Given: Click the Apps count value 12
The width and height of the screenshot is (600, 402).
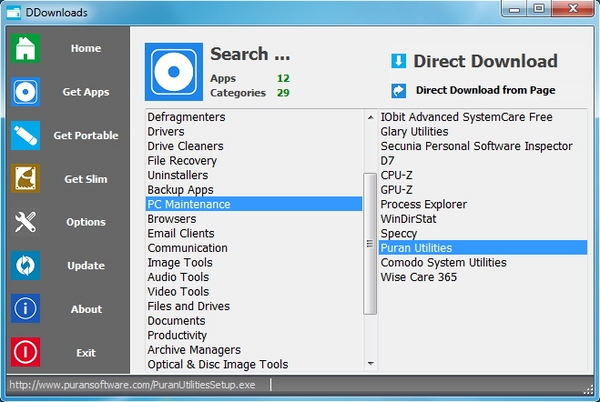Looking at the screenshot, I should coord(283,78).
